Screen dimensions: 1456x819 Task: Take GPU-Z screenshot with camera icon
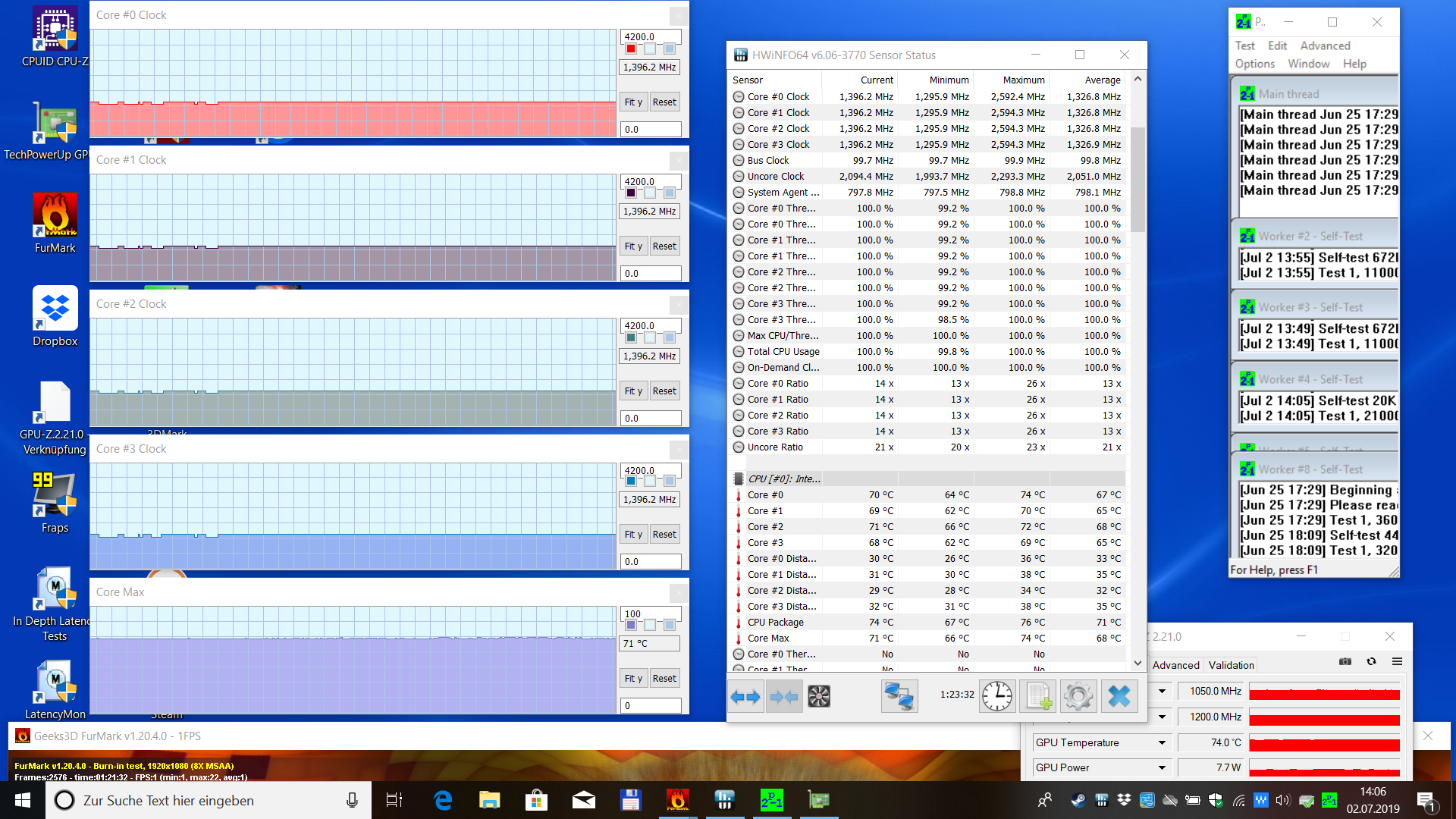(1345, 661)
